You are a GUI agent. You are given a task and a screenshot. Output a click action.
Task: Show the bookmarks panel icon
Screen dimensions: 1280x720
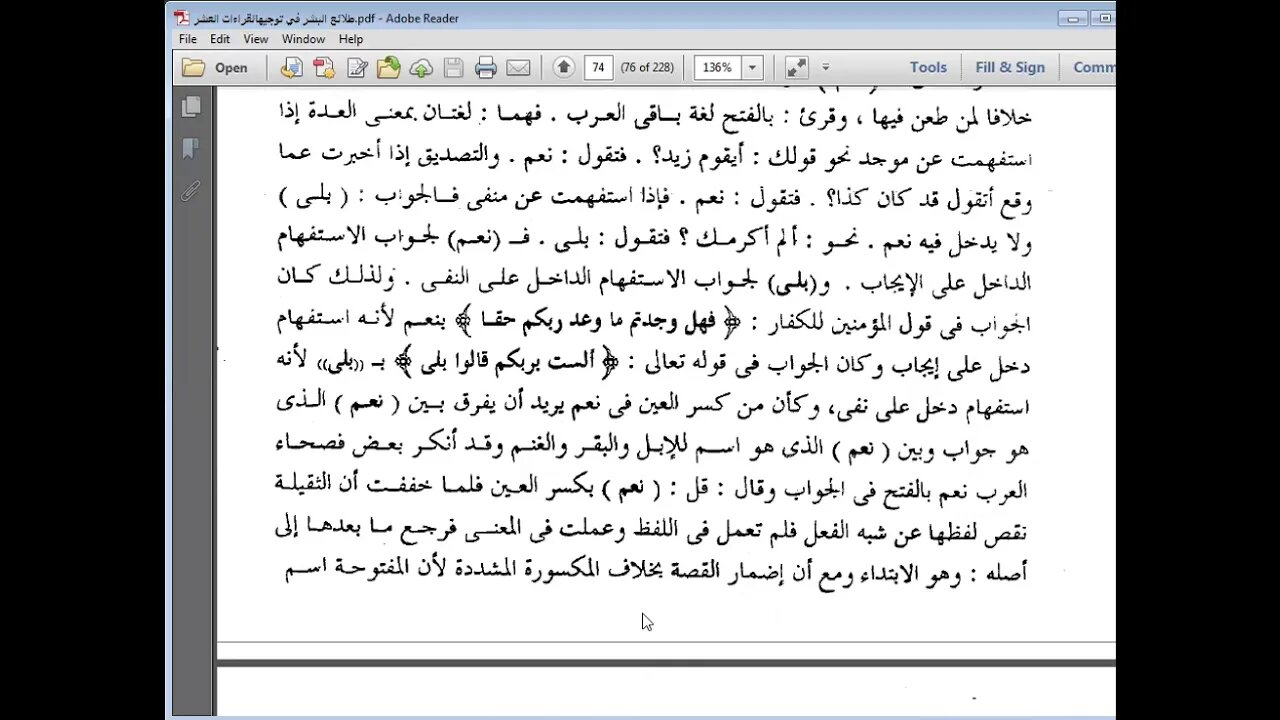[191, 149]
